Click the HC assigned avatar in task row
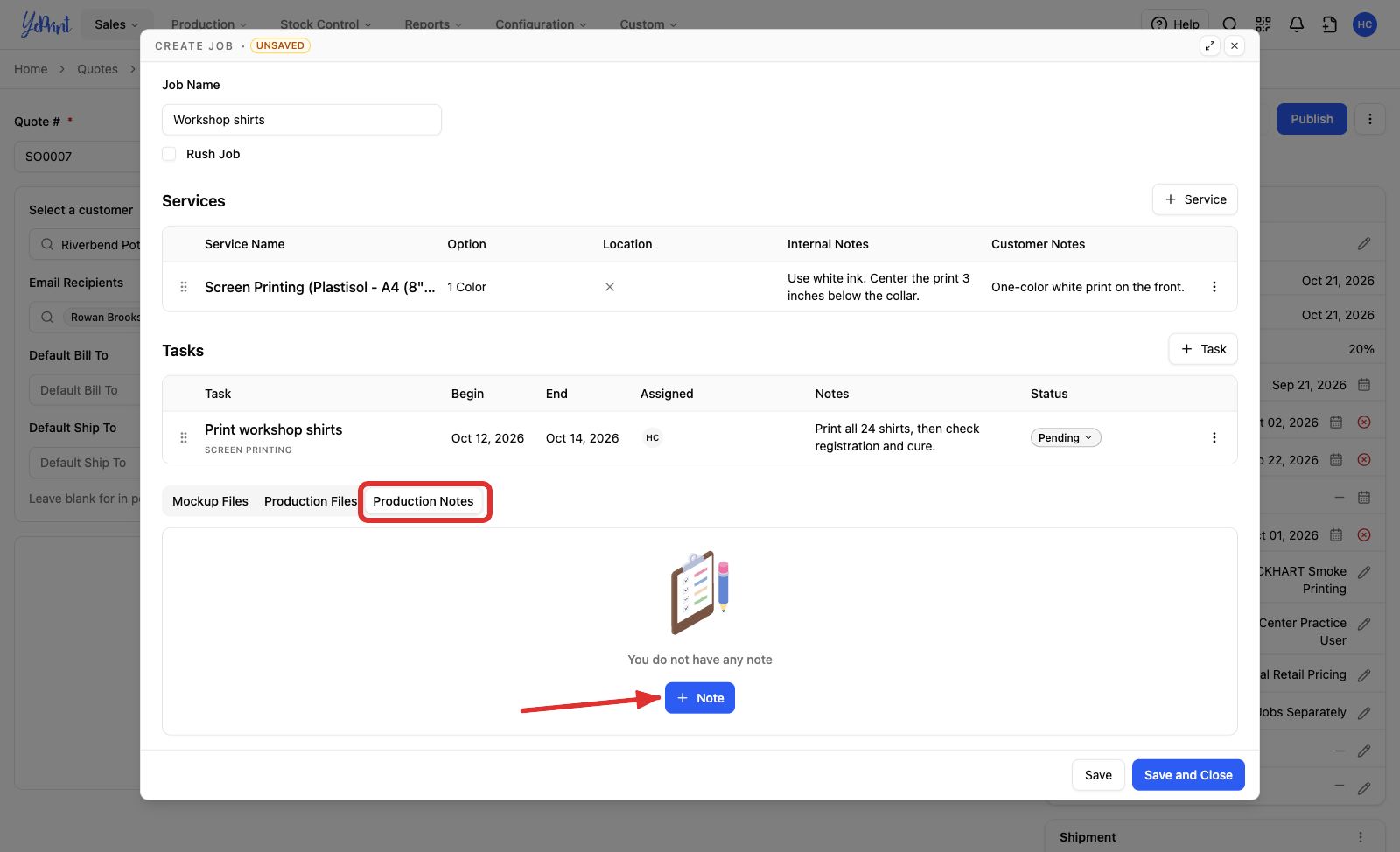The width and height of the screenshot is (1400, 852). coord(653,437)
